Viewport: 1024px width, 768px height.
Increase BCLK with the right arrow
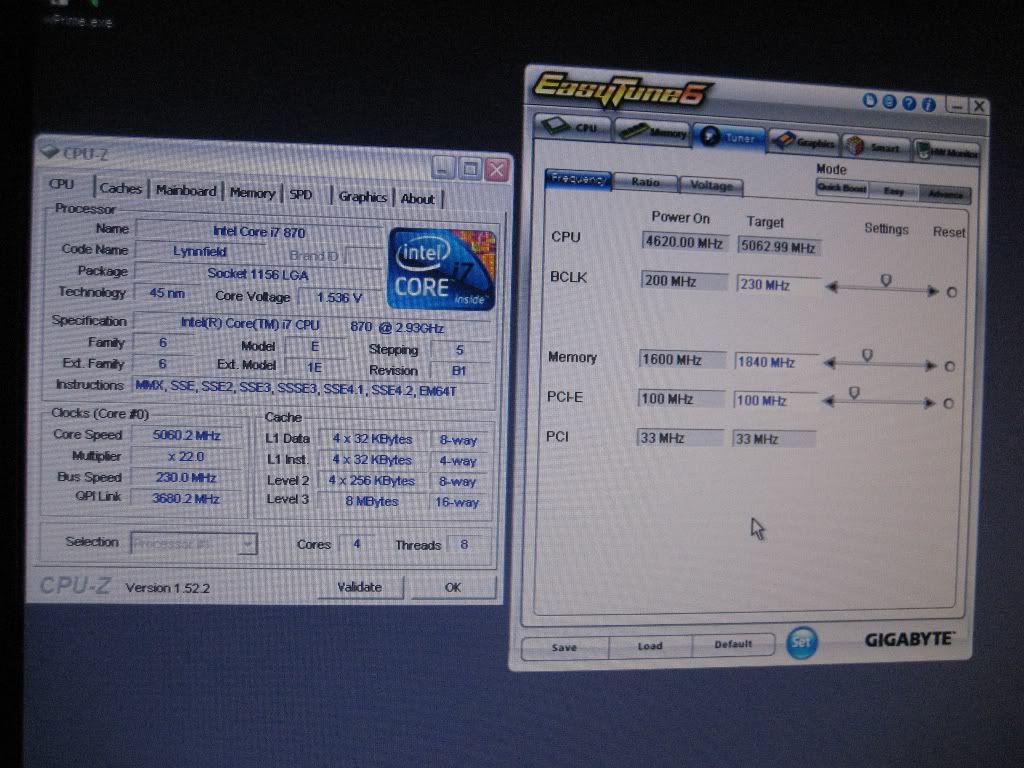click(933, 291)
